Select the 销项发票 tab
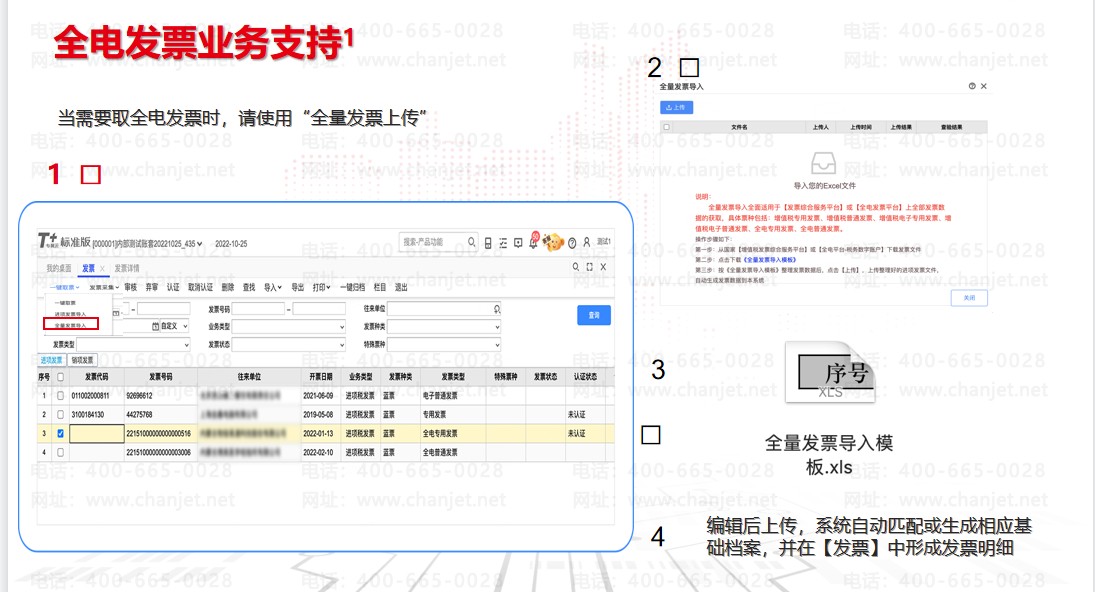Viewport: 1095px width, 592px height. click(82, 360)
